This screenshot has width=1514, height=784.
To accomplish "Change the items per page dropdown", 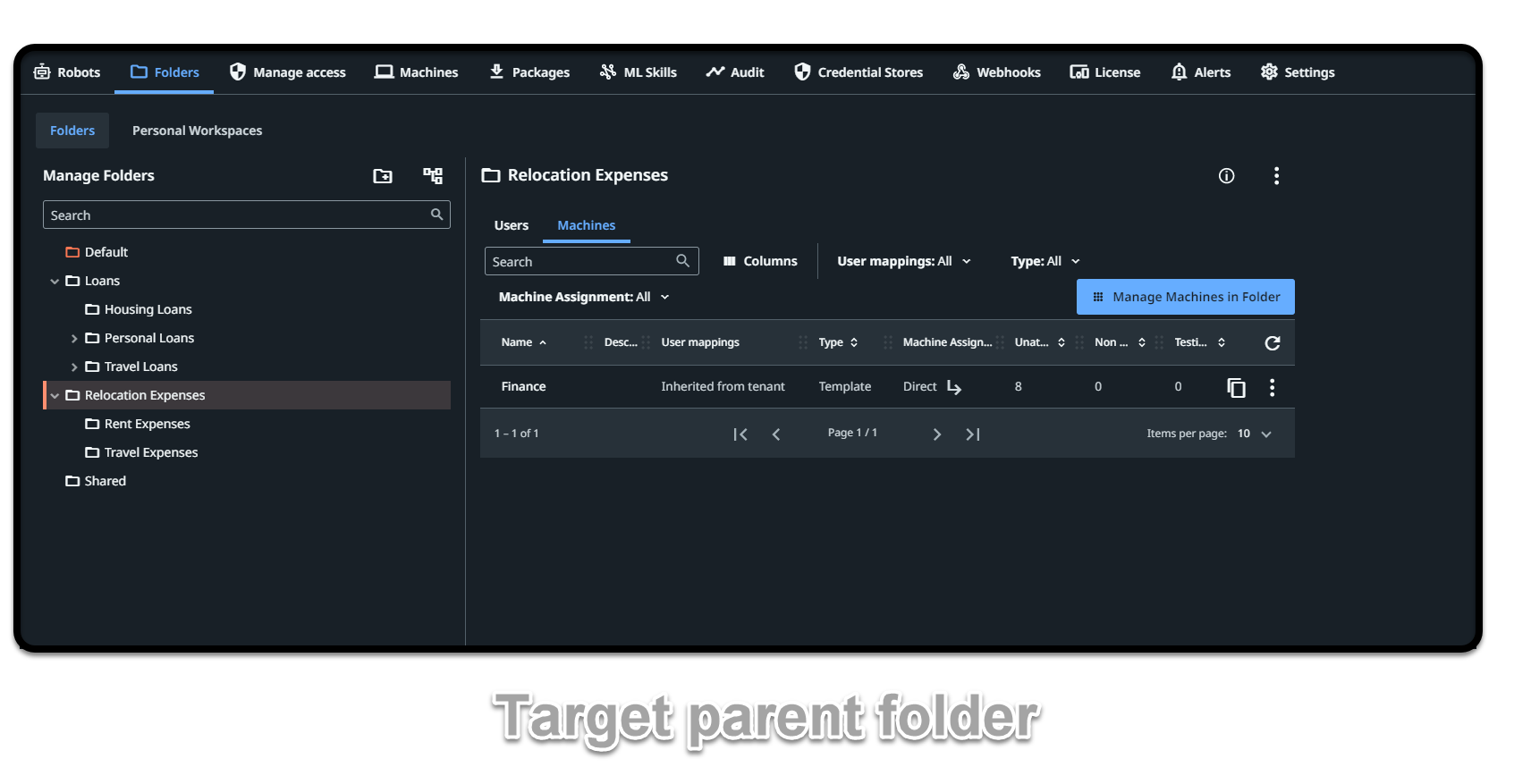I will coord(1255,434).
